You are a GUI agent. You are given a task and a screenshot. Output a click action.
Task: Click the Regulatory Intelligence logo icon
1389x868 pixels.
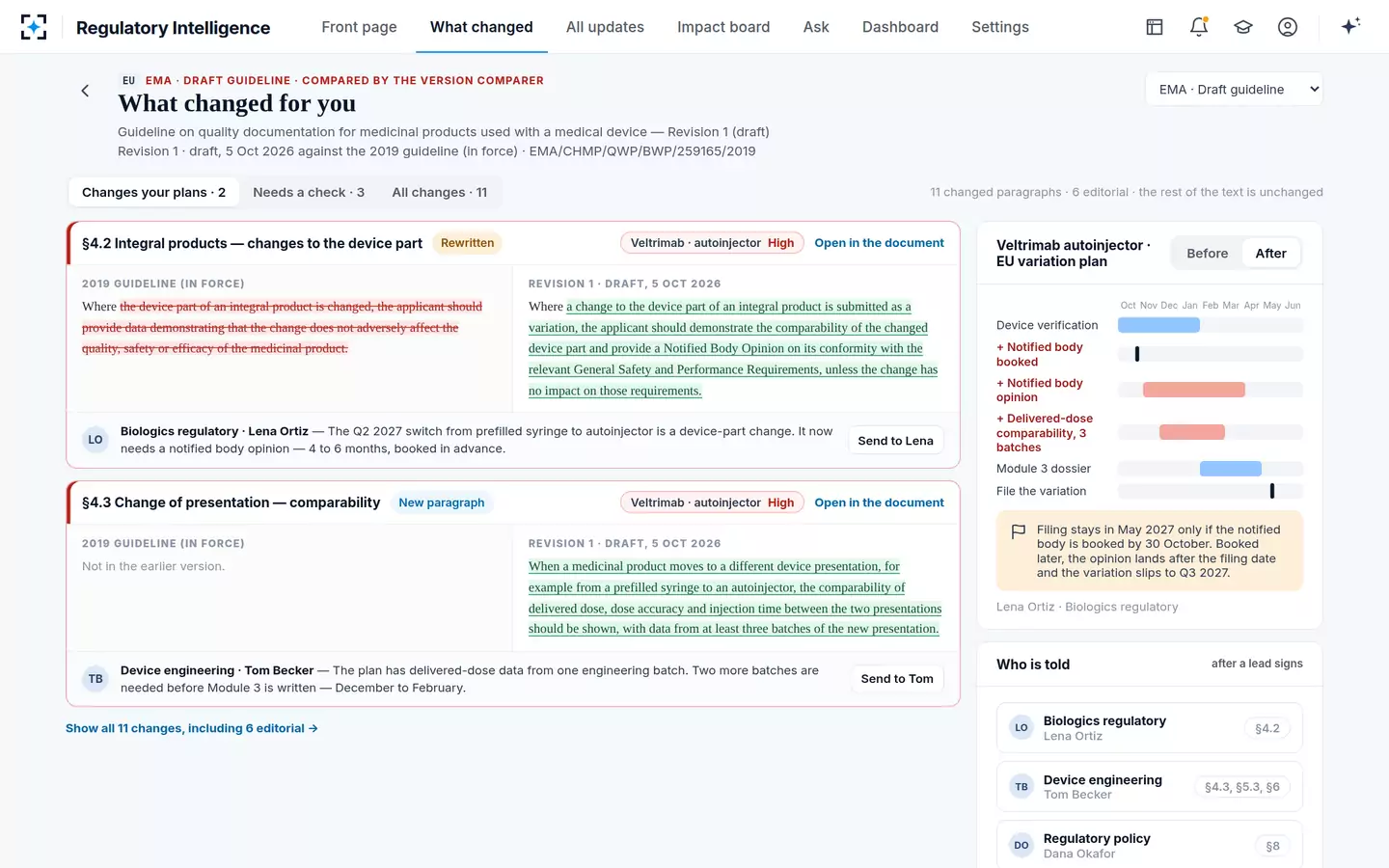click(34, 27)
